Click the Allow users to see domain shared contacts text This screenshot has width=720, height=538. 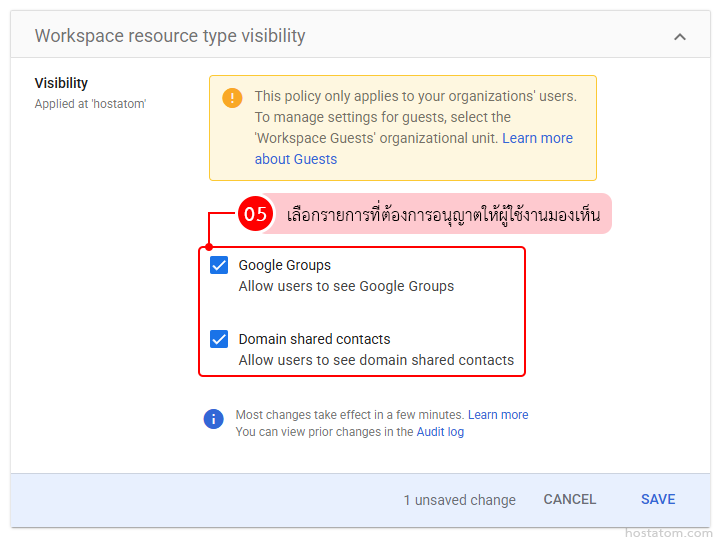[x=376, y=360]
